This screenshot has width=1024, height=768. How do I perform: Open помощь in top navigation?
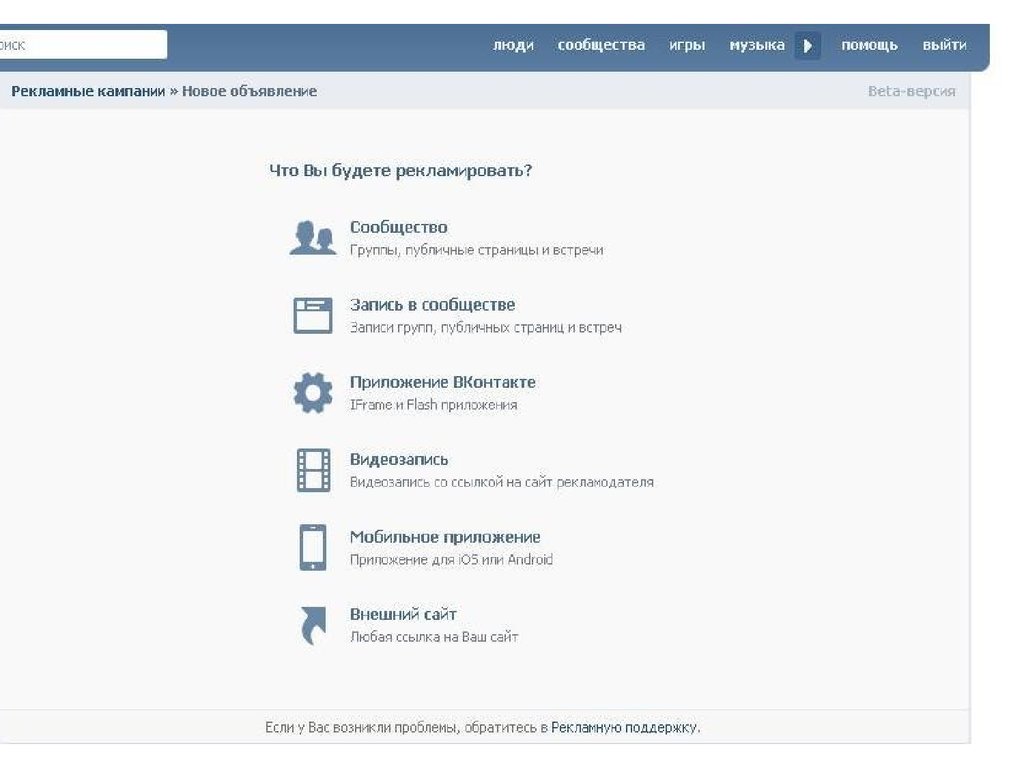point(869,45)
